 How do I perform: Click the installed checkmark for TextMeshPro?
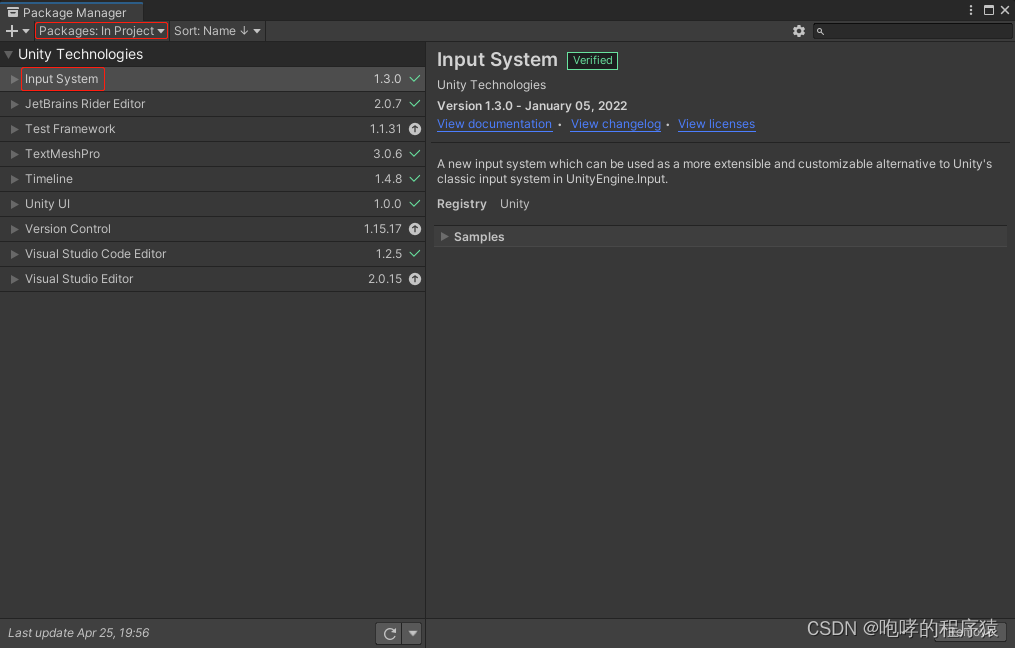tap(415, 153)
